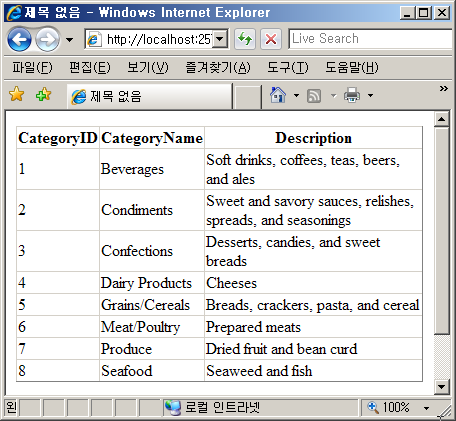Click the Forward navigation arrow
The width and height of the screenshot is (456, 421).
point(47,39)
